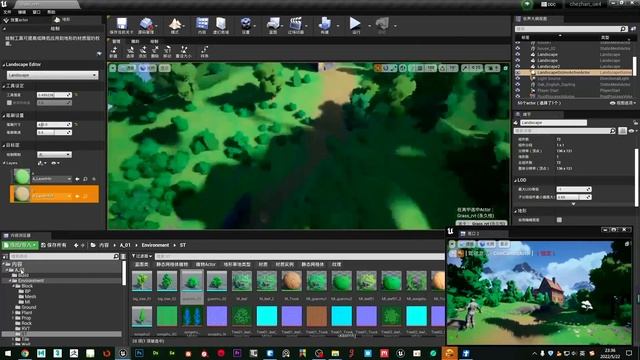Toggle visibility of Landscape2 in the outliner
This screenshot has height=360, width=640.
pos(518,66)
